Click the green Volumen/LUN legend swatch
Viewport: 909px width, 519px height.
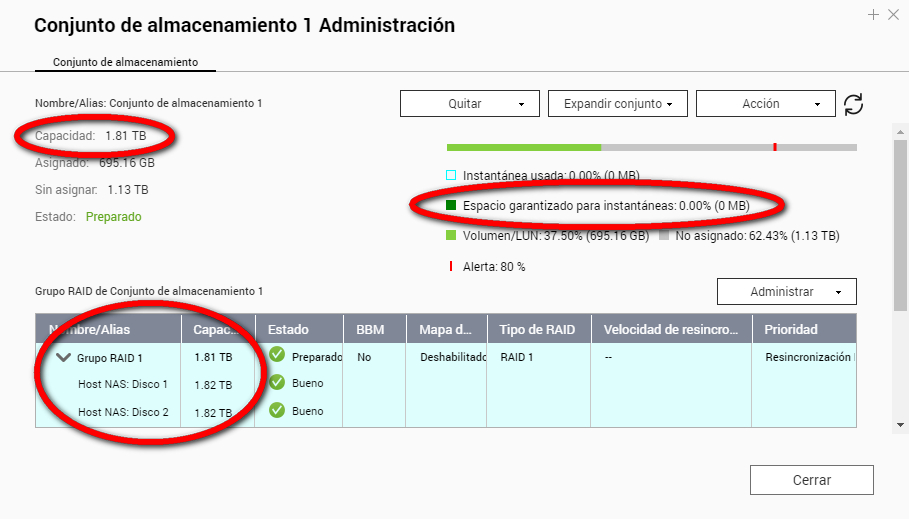click(451, 237)
